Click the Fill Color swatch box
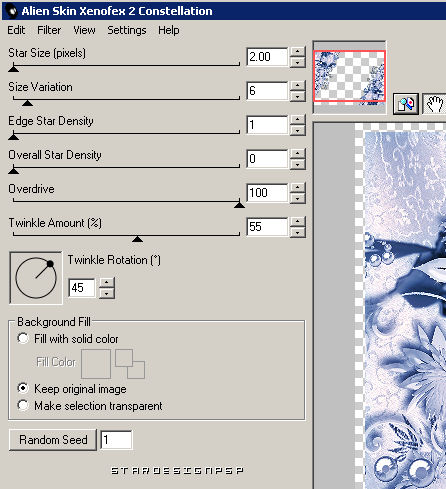446x489 pixels. tap(96, 364)
